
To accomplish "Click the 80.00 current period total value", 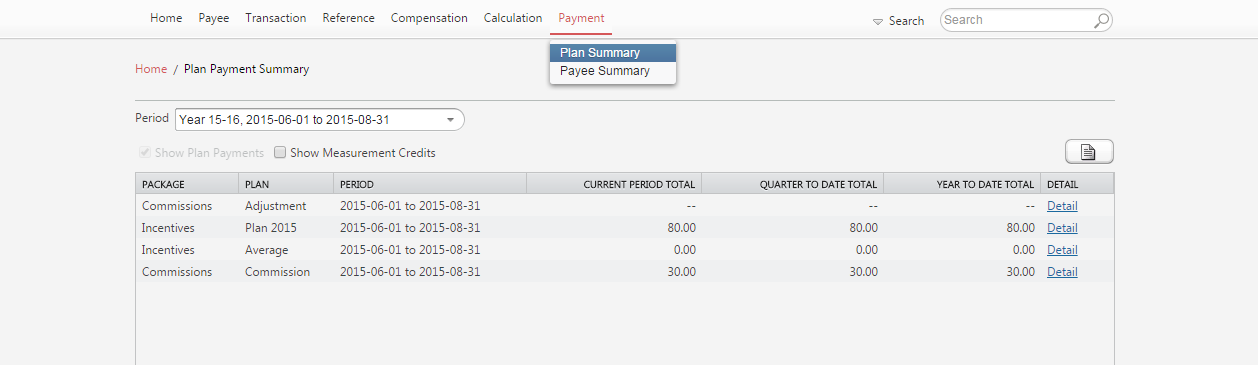I will [x=681, y=228].
